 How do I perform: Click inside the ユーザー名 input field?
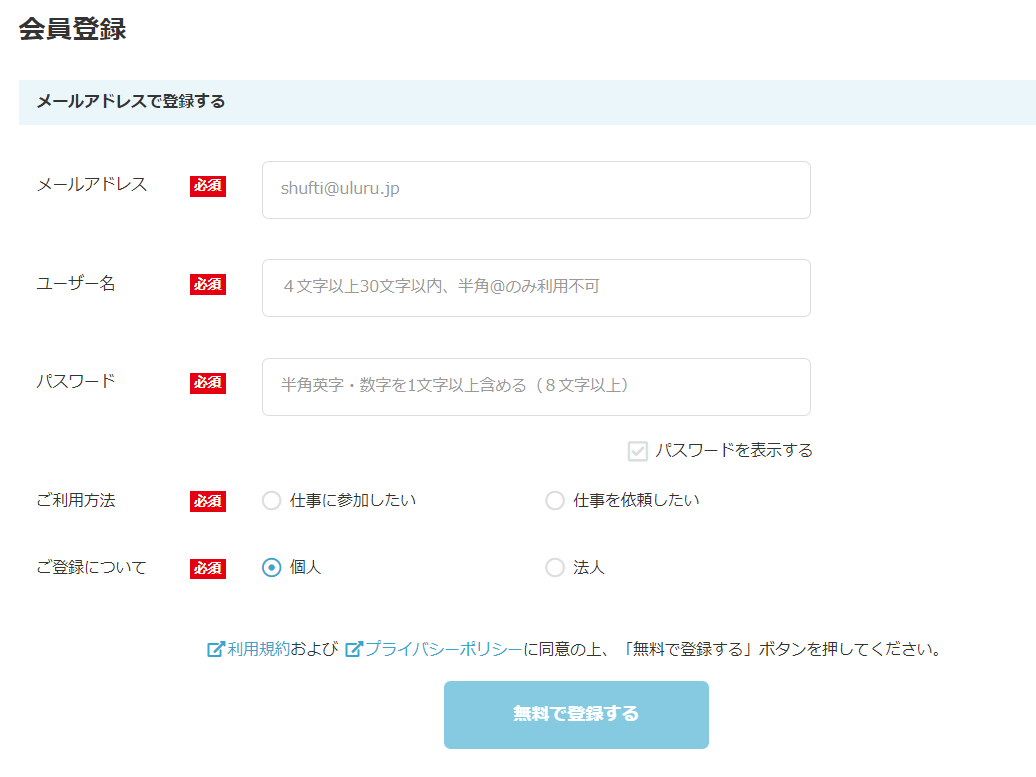tap(536, 288)
